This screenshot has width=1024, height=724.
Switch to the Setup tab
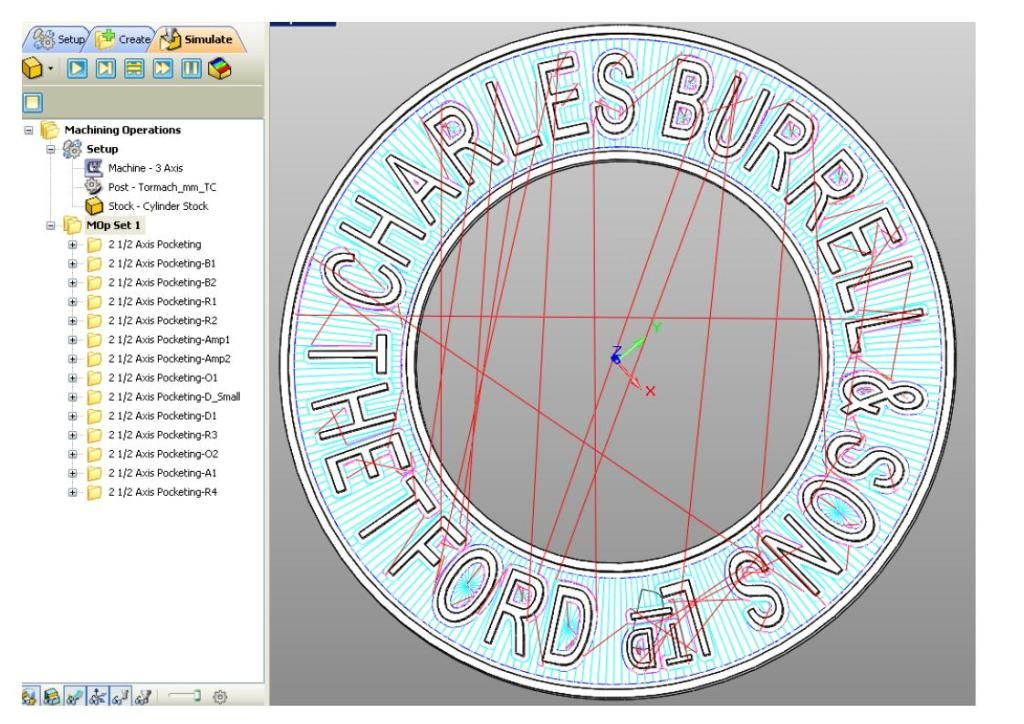point(59,39)
